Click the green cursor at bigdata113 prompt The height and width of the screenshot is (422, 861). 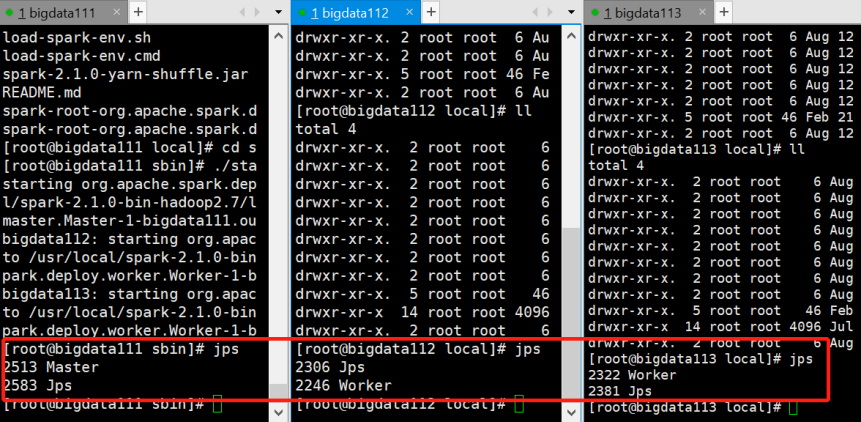click(x=792, y=408)
